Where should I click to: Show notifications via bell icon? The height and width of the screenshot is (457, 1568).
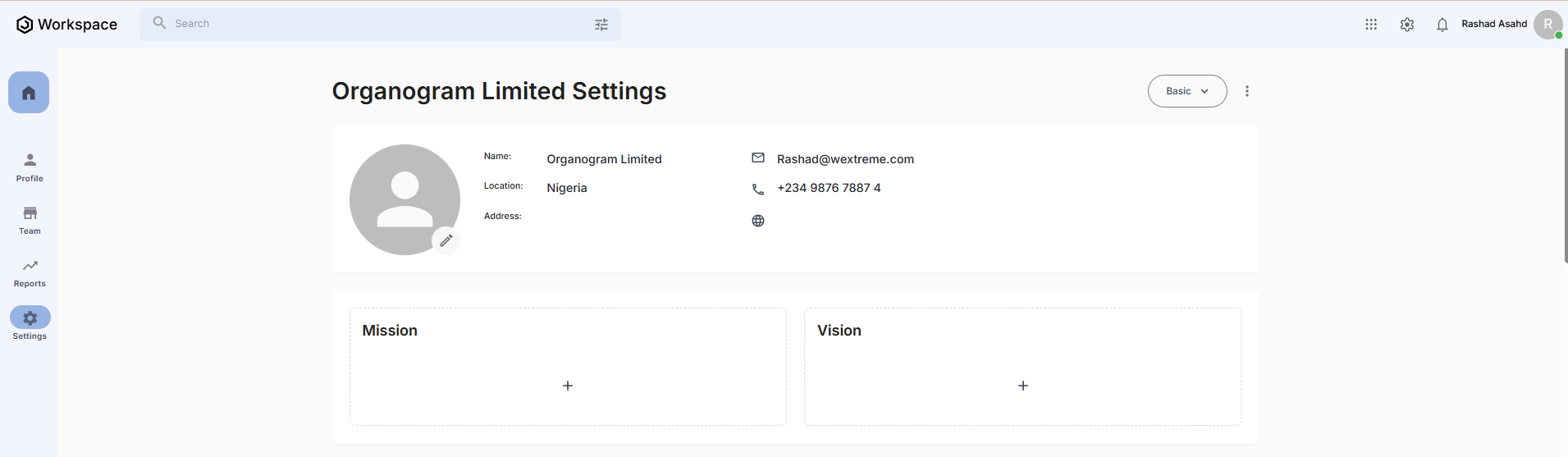click(x=1442, y=25)
